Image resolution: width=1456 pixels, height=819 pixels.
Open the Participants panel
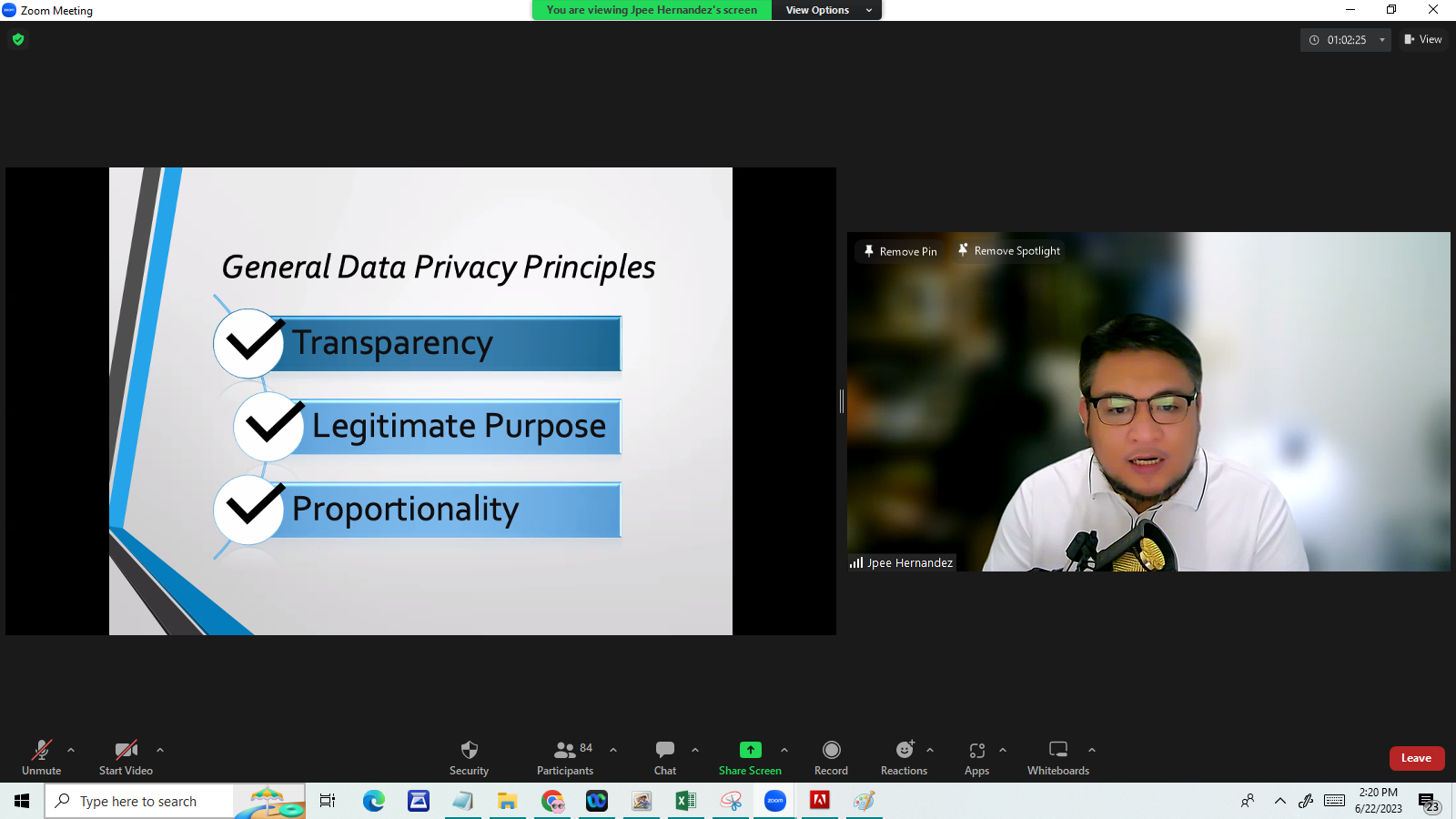(x=565, y=757)
